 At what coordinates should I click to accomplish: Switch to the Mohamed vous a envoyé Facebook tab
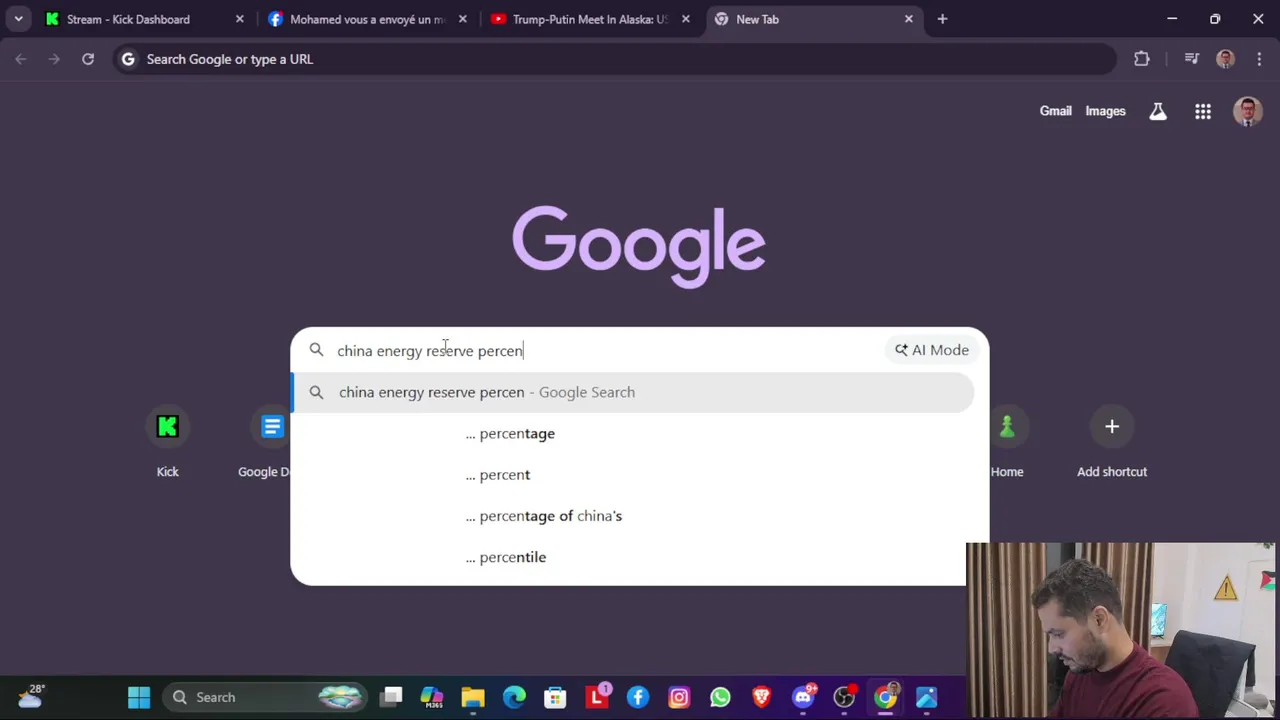tap(367, 19)
